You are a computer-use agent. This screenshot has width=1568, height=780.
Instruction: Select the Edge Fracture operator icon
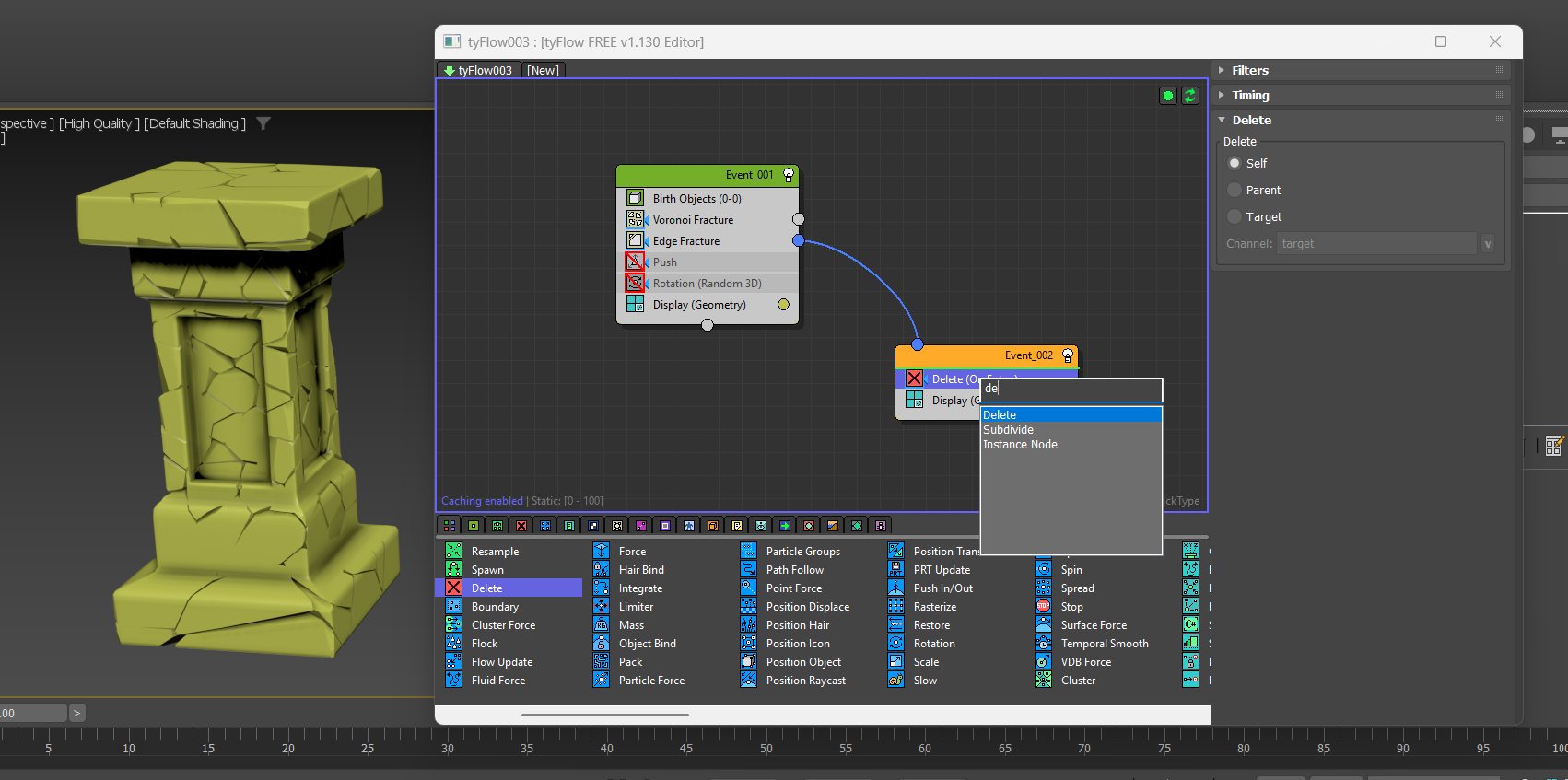click(635, 240)
